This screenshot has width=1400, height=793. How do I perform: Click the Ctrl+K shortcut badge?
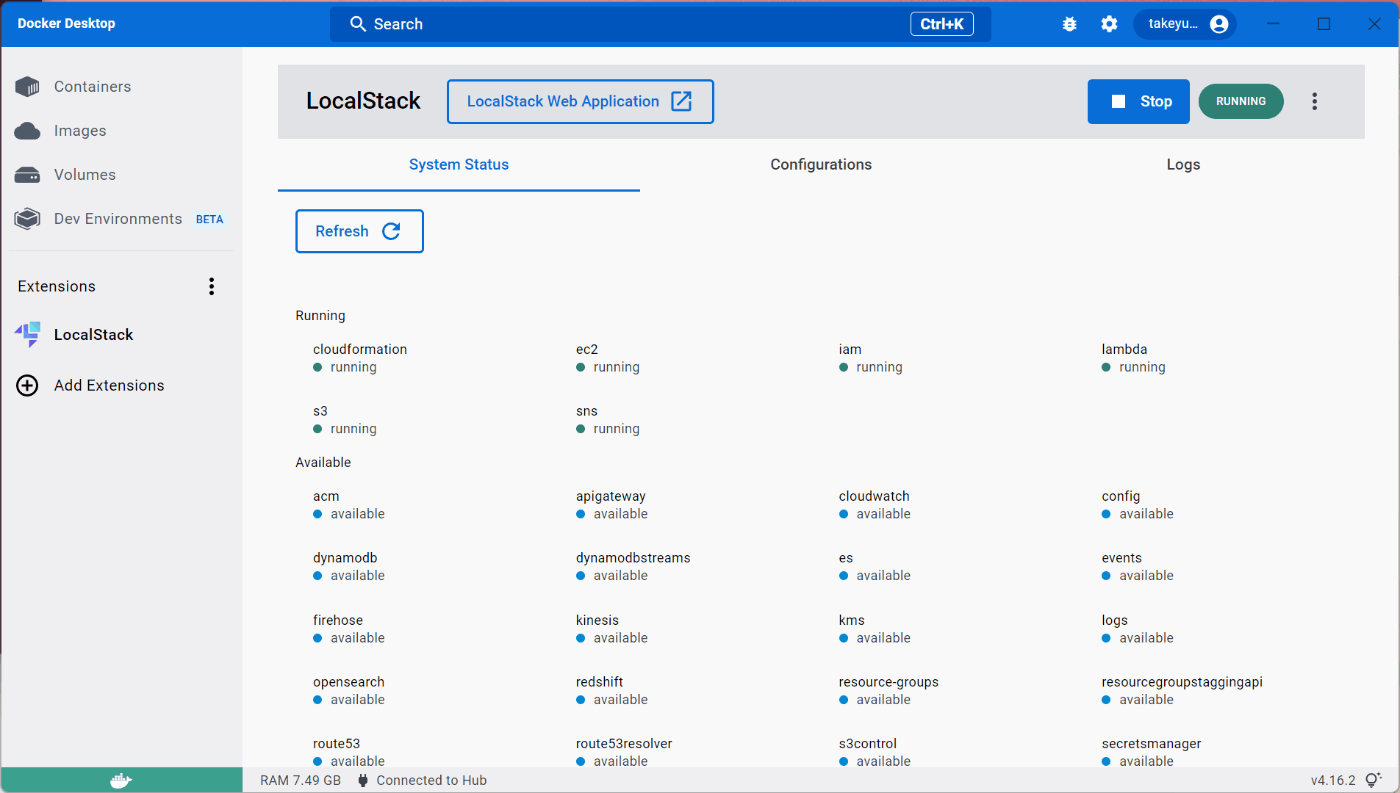tap(942, 24)
